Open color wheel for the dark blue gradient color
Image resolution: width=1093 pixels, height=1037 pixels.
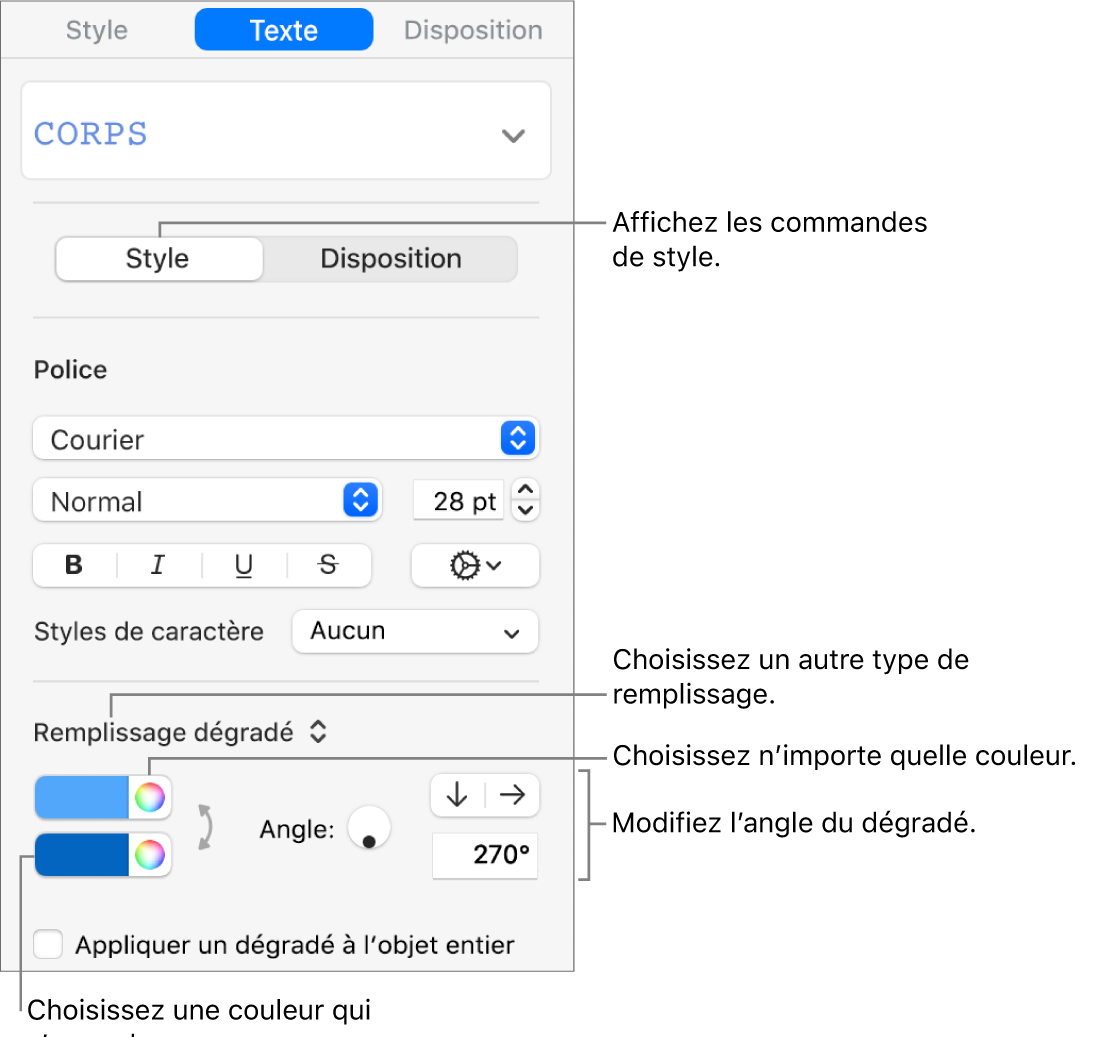[150, 855]
